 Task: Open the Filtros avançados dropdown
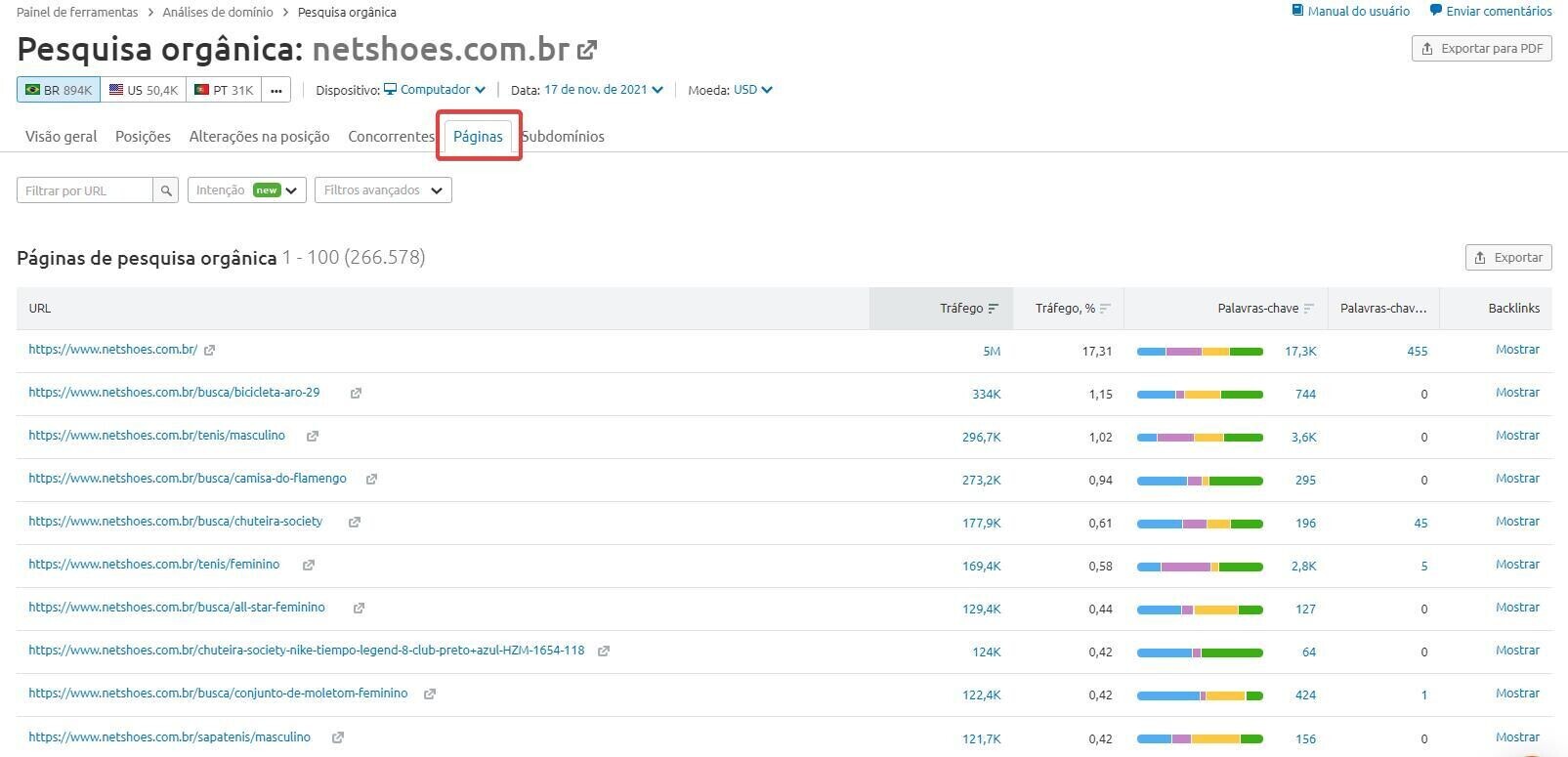(x=383, y=190)
